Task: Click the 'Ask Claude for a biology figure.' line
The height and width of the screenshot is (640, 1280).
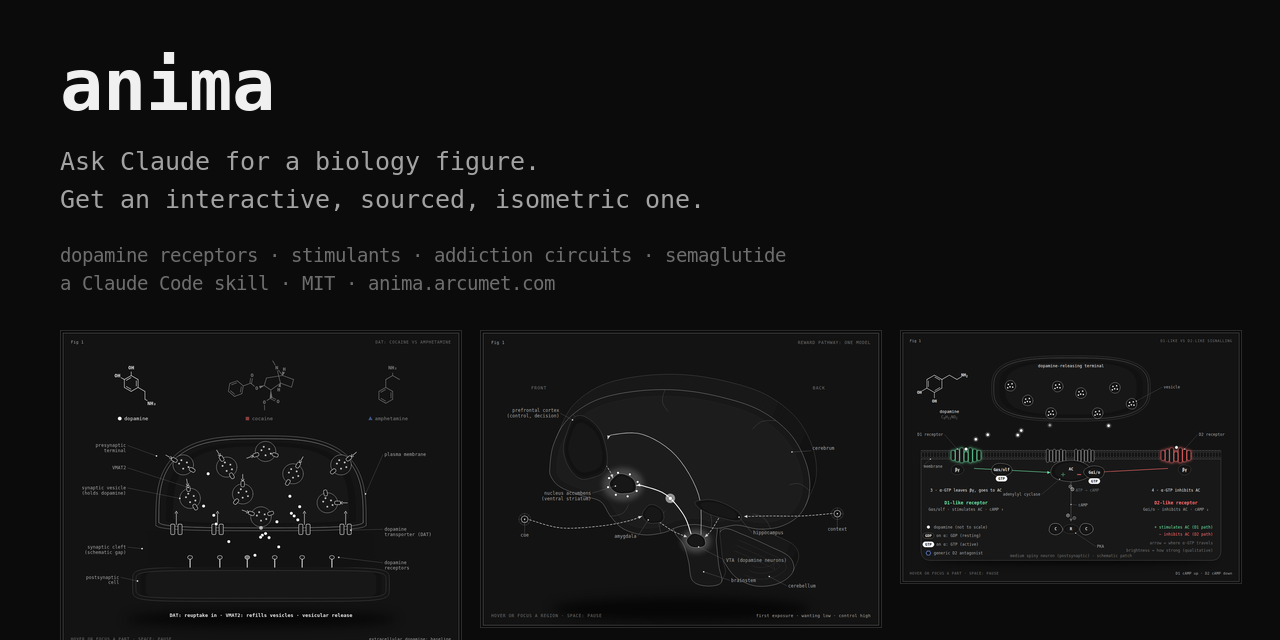Action: click(299, 162)
